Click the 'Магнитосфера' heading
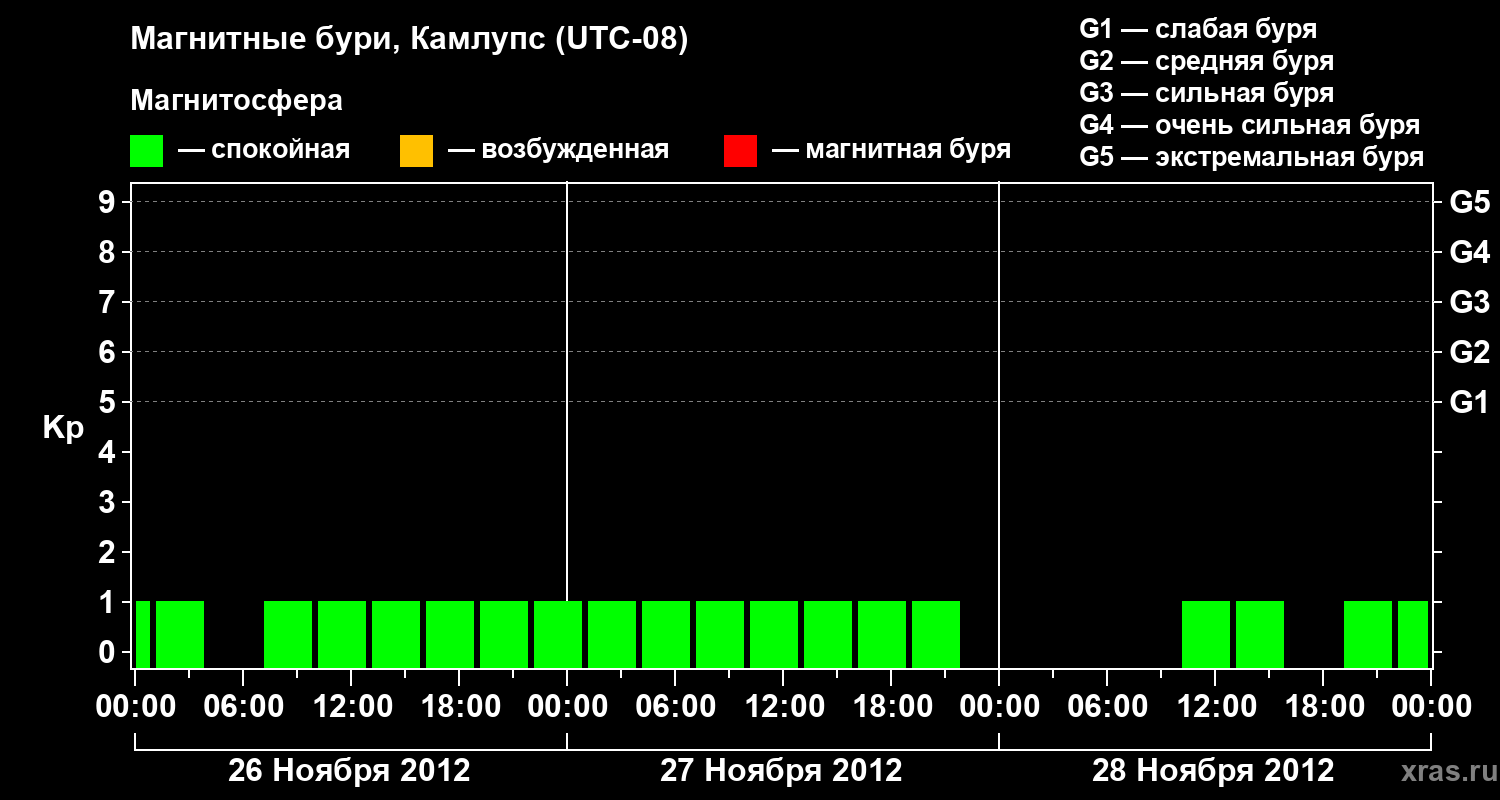The height and width of the screenshot is (800, 1500). (236, 101)
